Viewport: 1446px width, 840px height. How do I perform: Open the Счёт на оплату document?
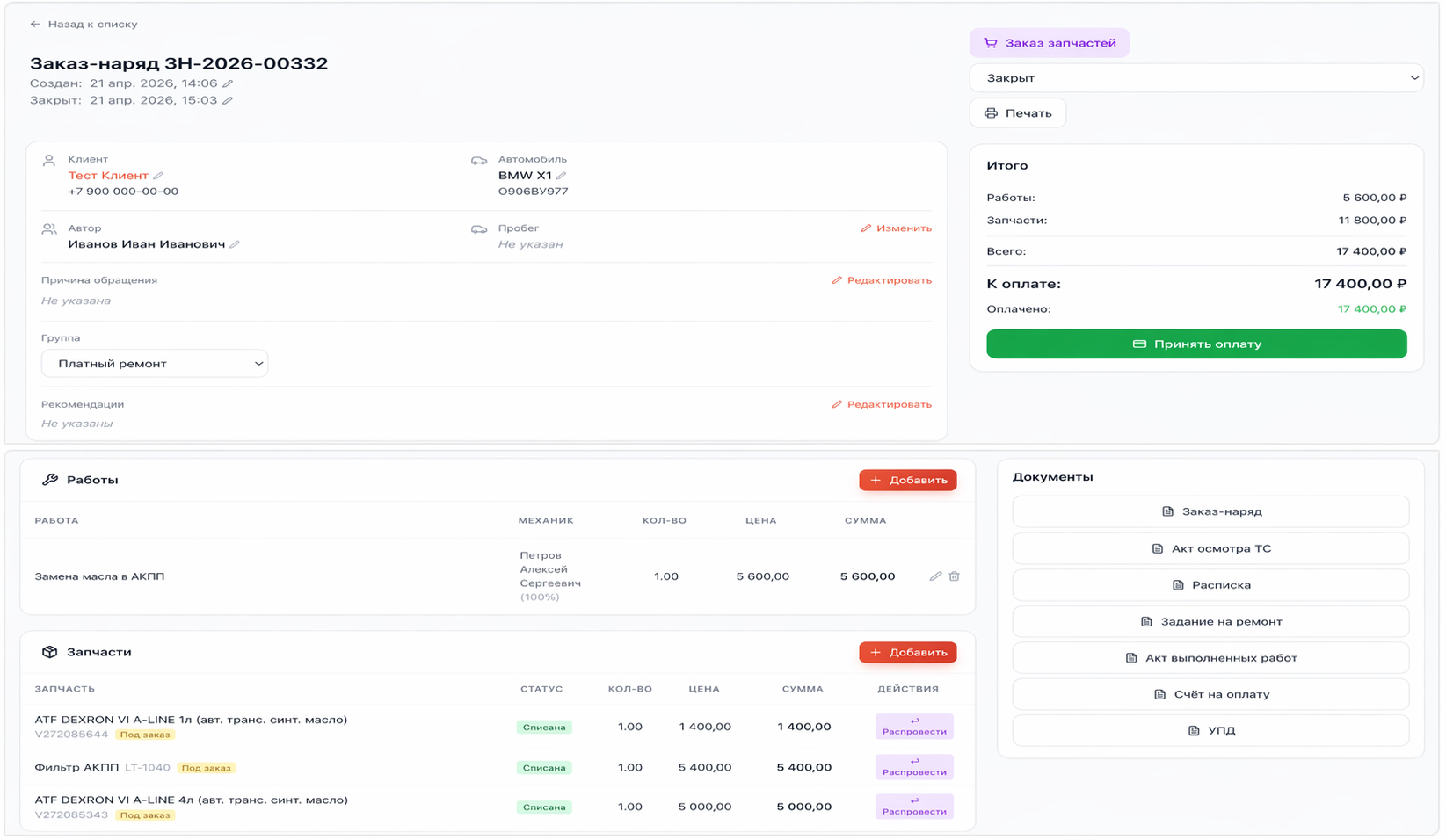point(1210,694)
